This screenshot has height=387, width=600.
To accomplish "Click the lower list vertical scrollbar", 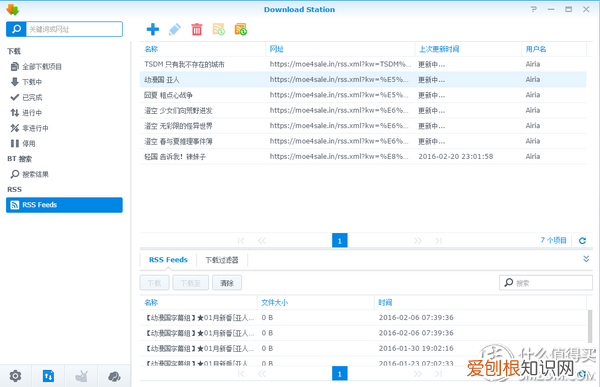I will (x=590, y=326).
